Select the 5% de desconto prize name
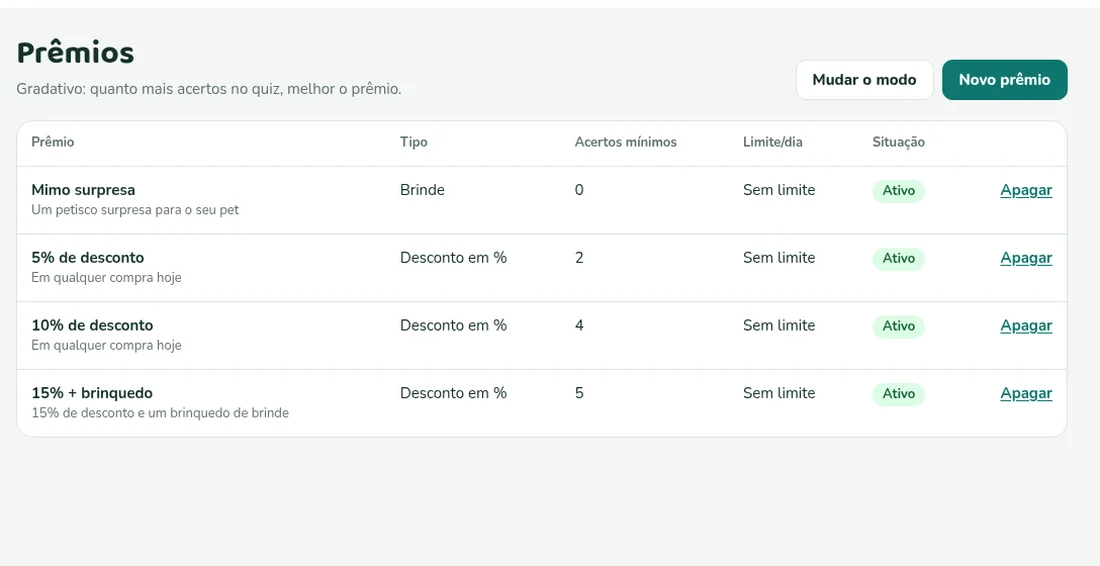The width and height of the screenshot is (1100, 566). click(88, 257)
